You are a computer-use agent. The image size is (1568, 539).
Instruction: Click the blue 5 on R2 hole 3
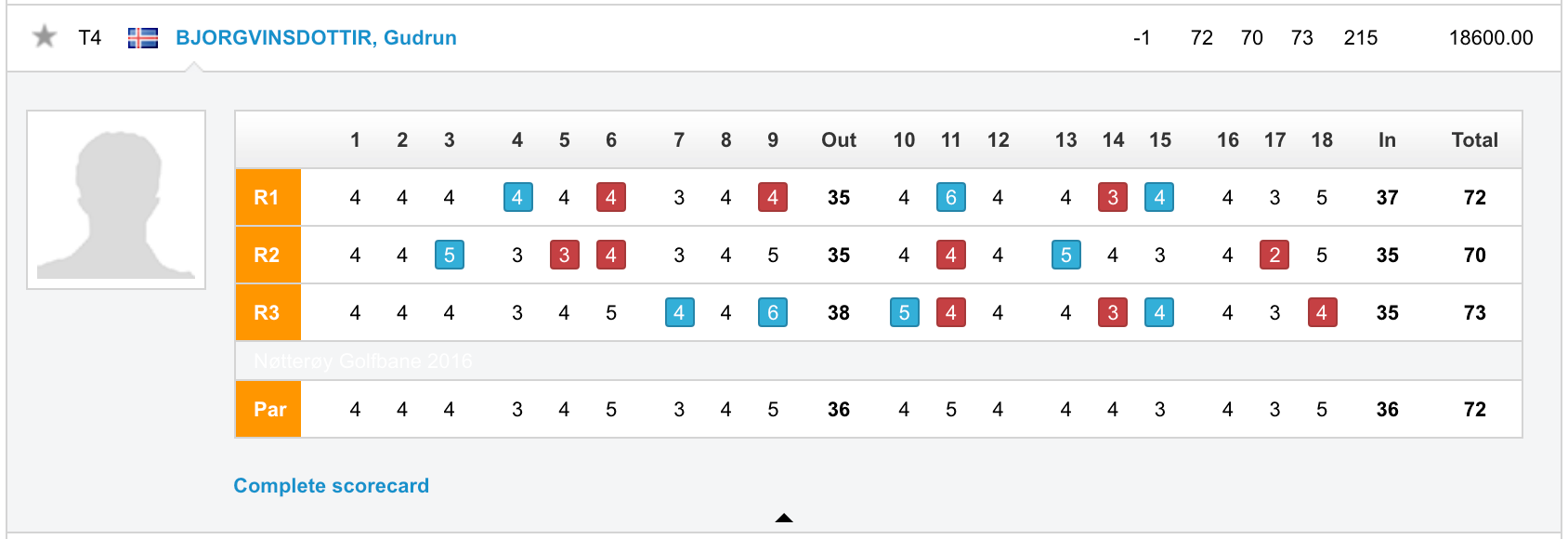450,255
